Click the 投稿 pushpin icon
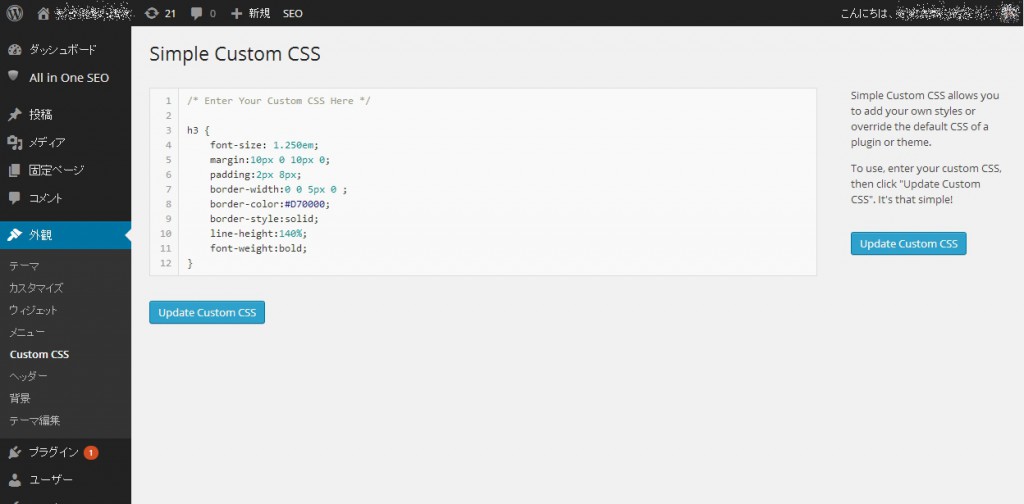 click(x=15, y=115)
